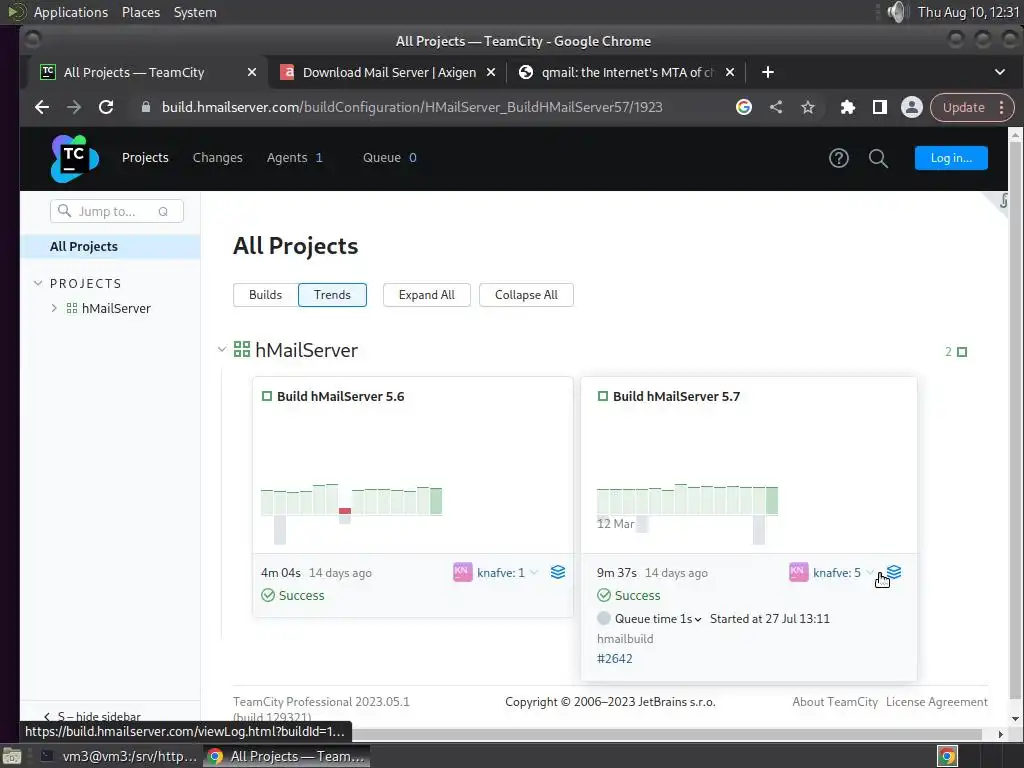Close the All Projects — TeamCity tab
Viewport: 1024px width, 768px height.
251,72
